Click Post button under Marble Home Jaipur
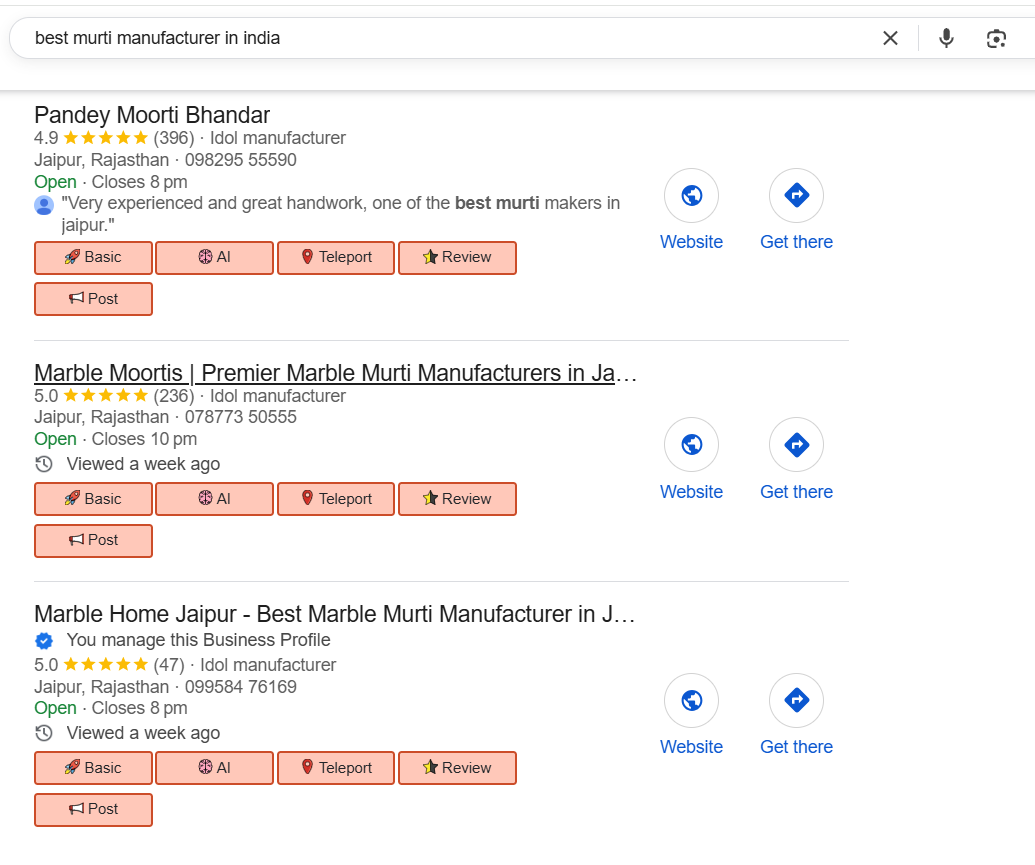1035x865 pixels. tap(93, 809)
